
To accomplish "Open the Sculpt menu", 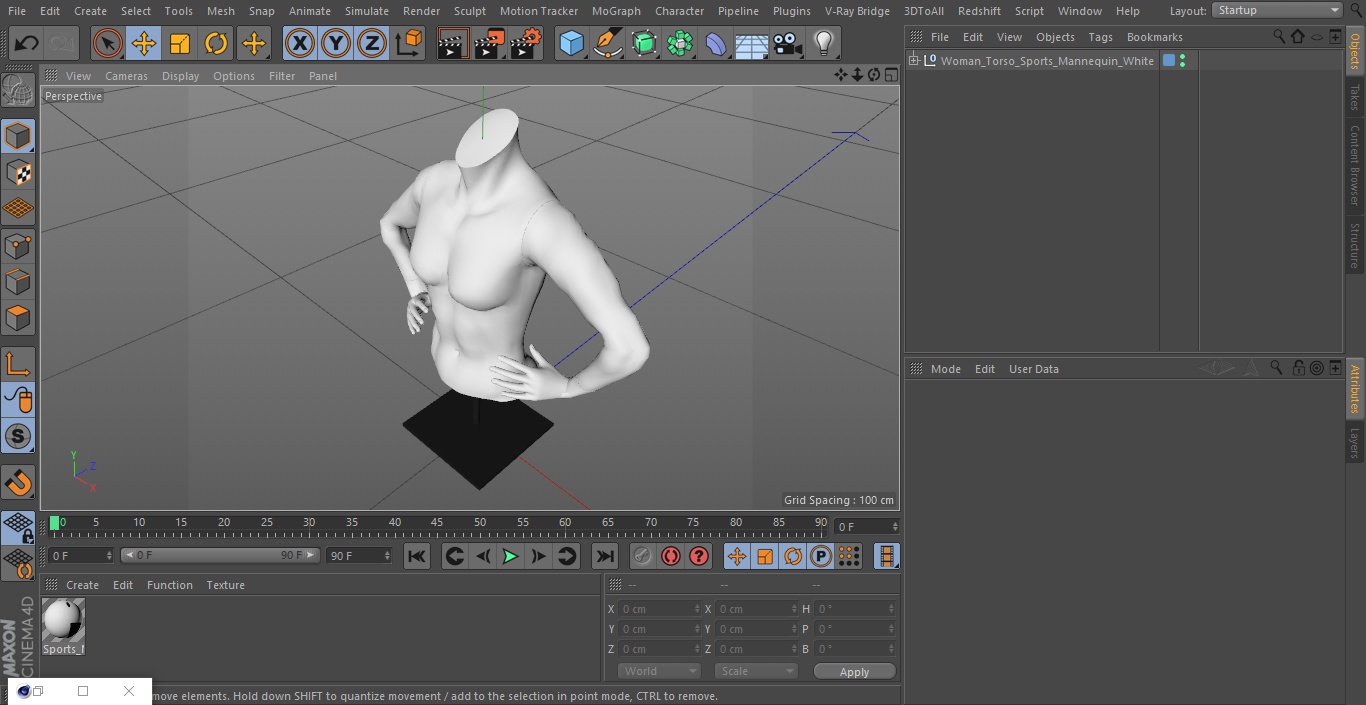I will tap(470, 11).
